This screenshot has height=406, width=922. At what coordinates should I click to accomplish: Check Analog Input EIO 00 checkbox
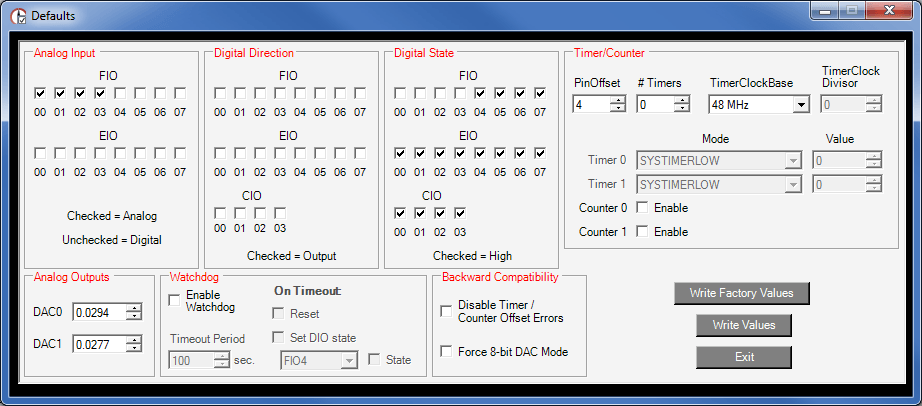[40, 154]
